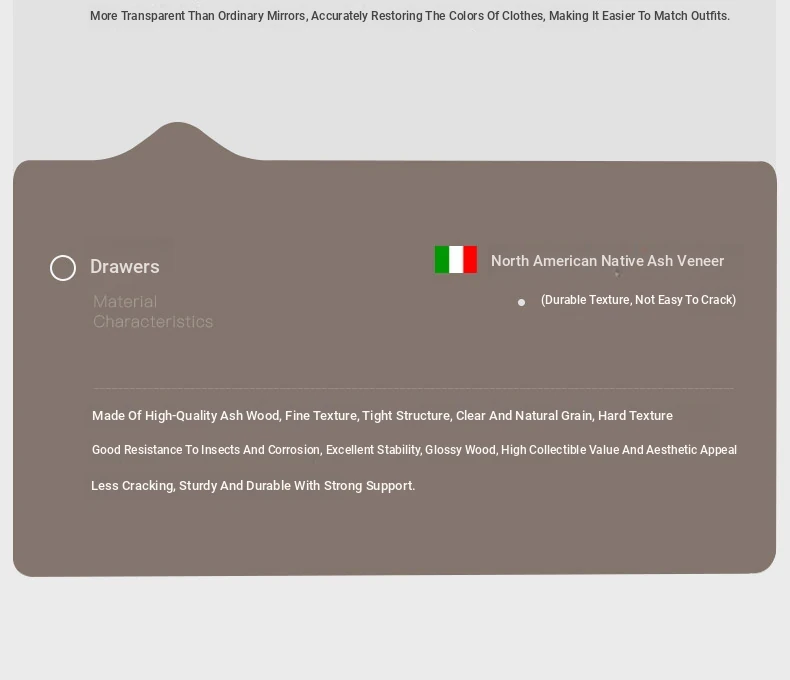The width and height of the screenshot is (790, 680).
Task: Click the Clear And Natural Grain phrase
Action: [x=524, y=416]
